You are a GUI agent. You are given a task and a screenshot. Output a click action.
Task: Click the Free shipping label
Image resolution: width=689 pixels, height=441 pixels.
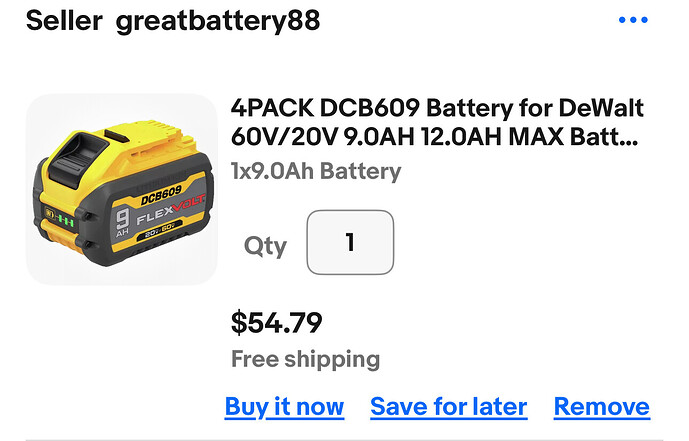click(305, 359)
